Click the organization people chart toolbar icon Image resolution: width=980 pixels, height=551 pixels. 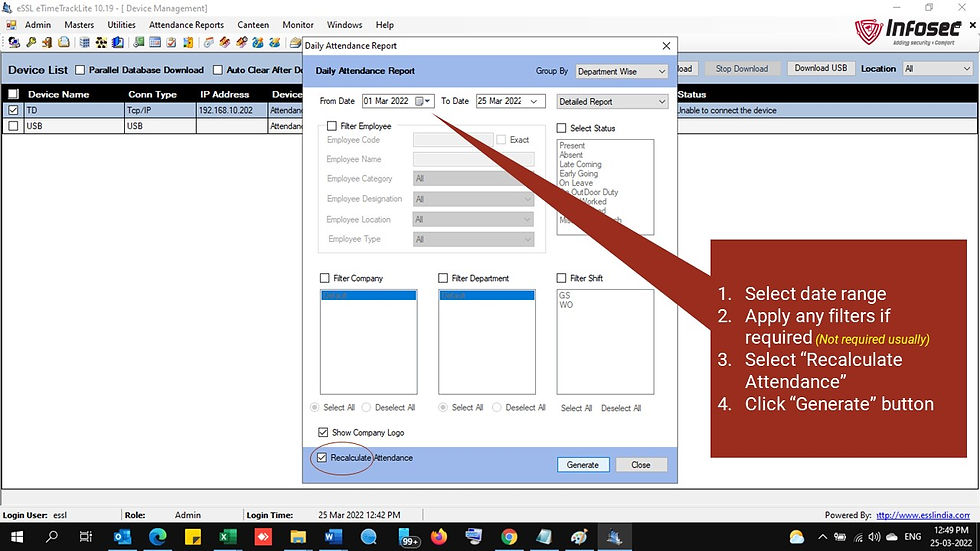[101, 42]
